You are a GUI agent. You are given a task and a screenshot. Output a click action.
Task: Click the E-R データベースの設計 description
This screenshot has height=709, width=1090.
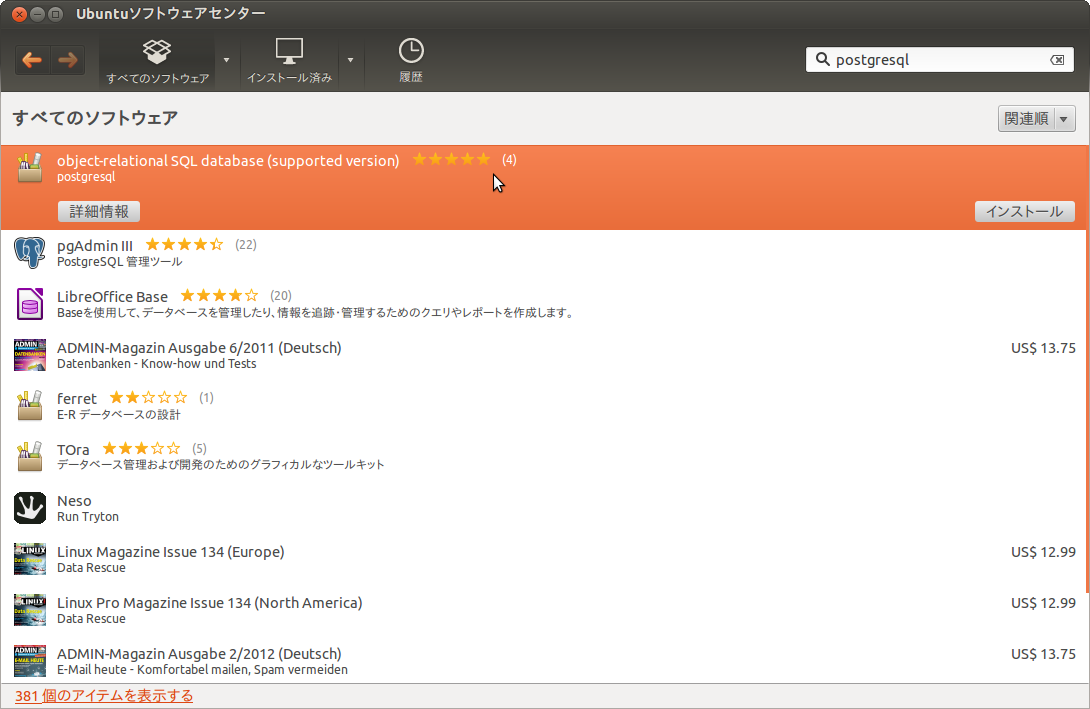pyautogui.click(x=118, y=415)
